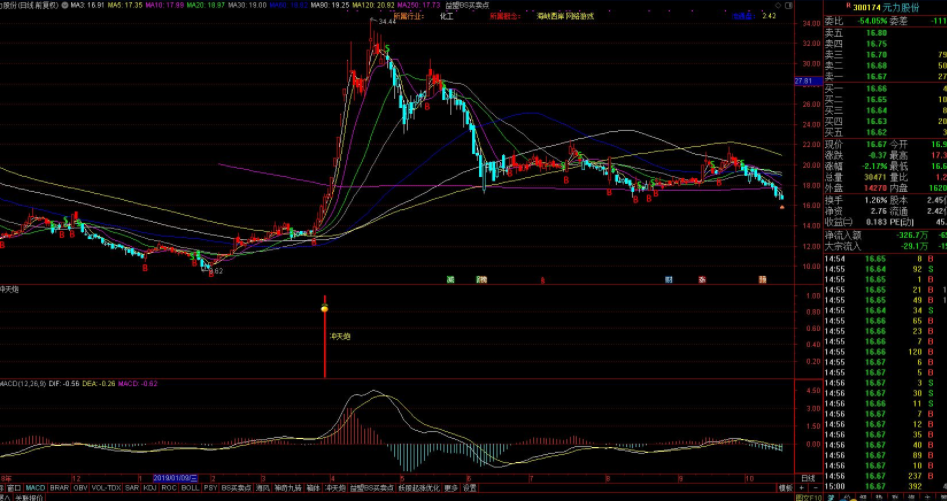The height and width of the screenshot is (501, 947).
Task: Click the 卖四 16.75 order row
Action: point(885,44)
